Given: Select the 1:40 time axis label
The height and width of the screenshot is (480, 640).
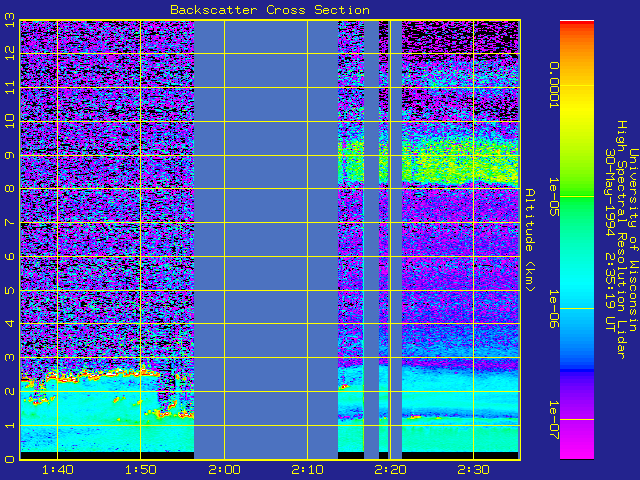Looking at the screenshot, I should [x=58, y=470].
